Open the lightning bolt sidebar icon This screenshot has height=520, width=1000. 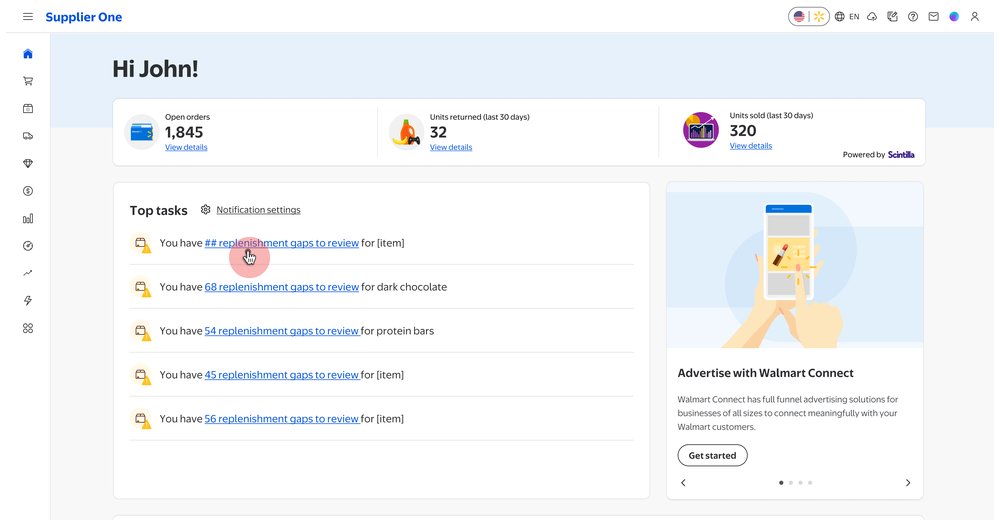[28, 301]
